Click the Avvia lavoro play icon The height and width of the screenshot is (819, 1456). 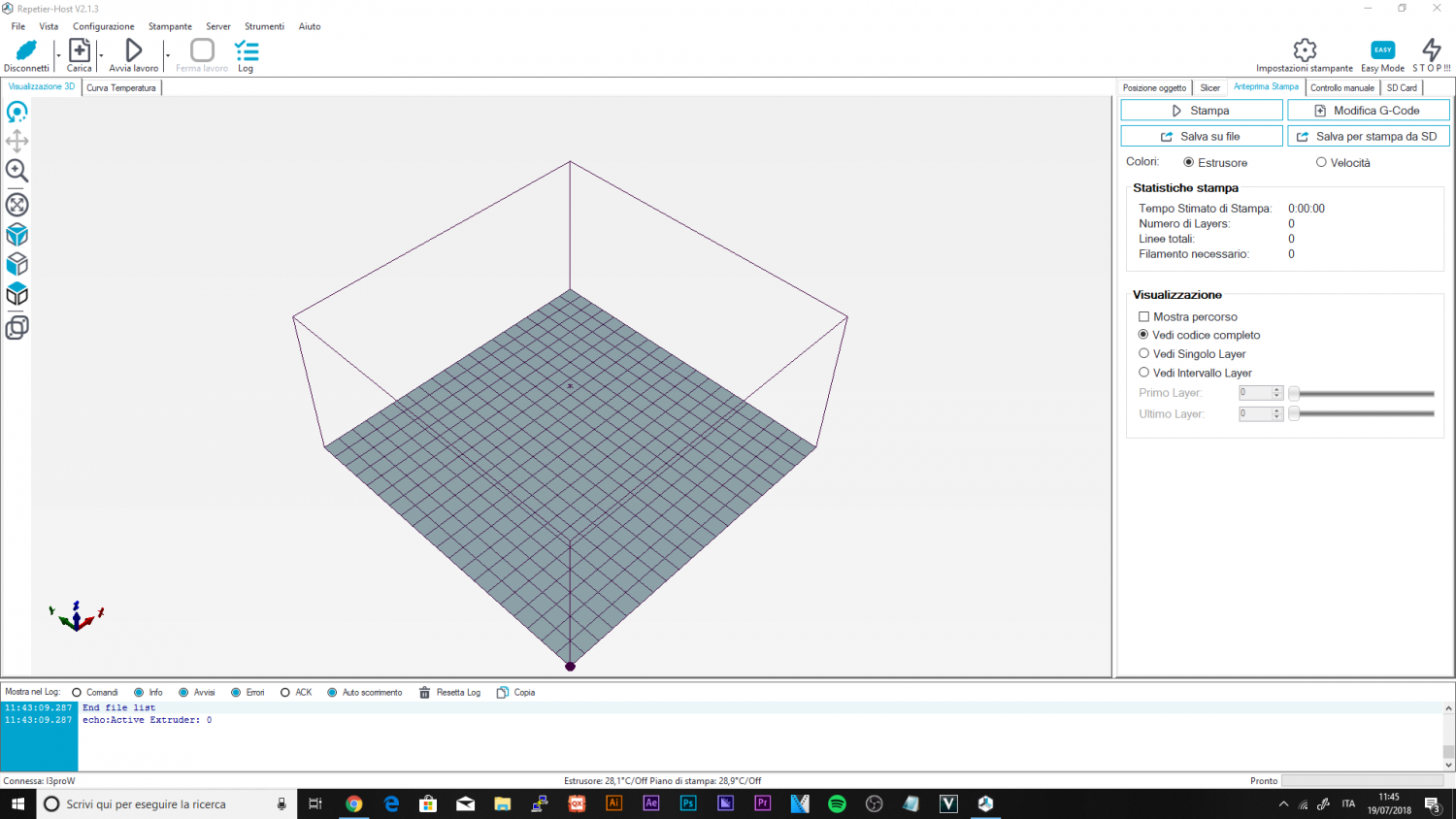(134, 50)
